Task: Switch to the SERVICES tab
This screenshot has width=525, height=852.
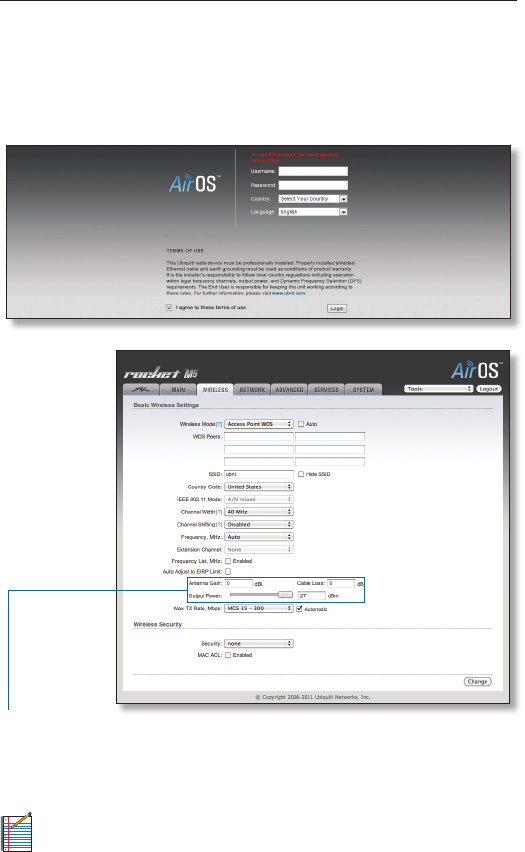Action: tap(326, 390)
